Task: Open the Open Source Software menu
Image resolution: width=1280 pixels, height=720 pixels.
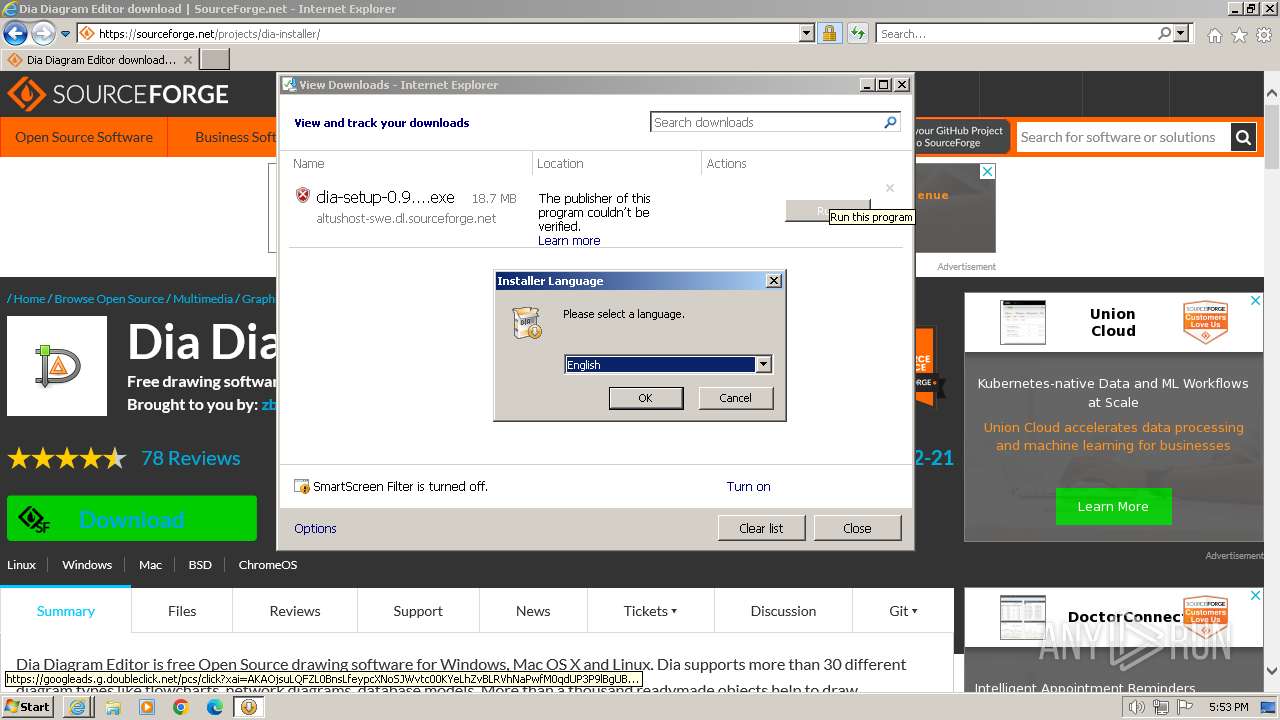Action: pos(84,137)
